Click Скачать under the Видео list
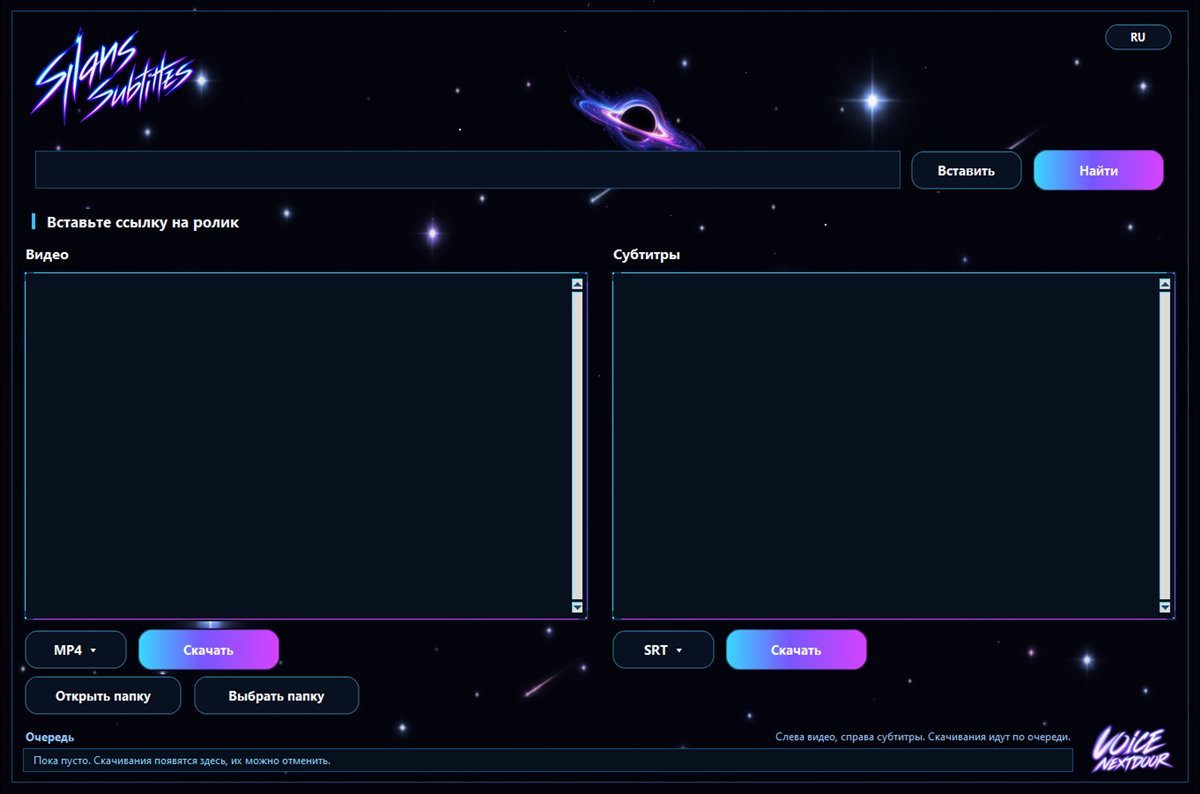 click(x=208, y=650)
